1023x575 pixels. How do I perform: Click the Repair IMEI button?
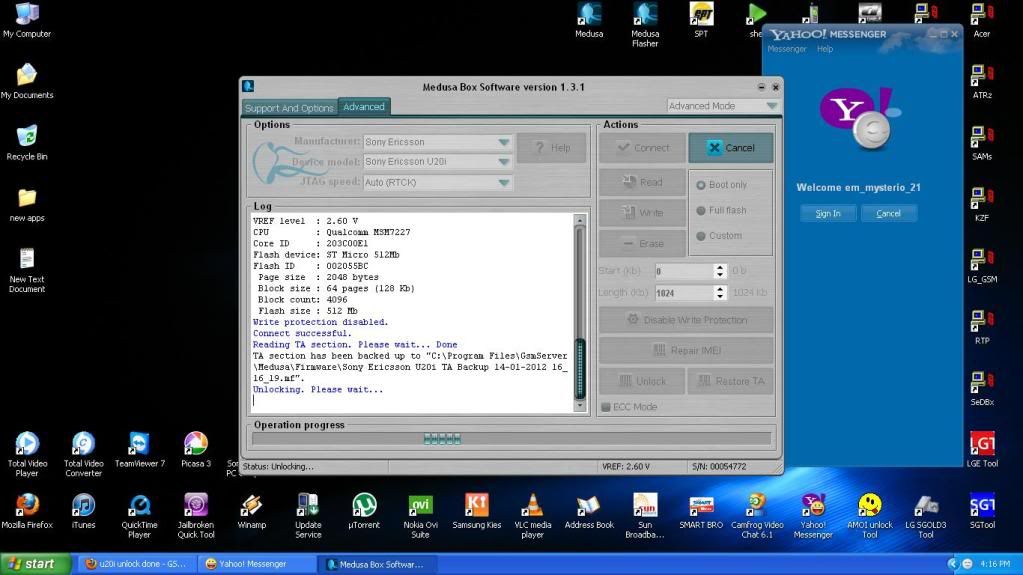click(686, 350)
